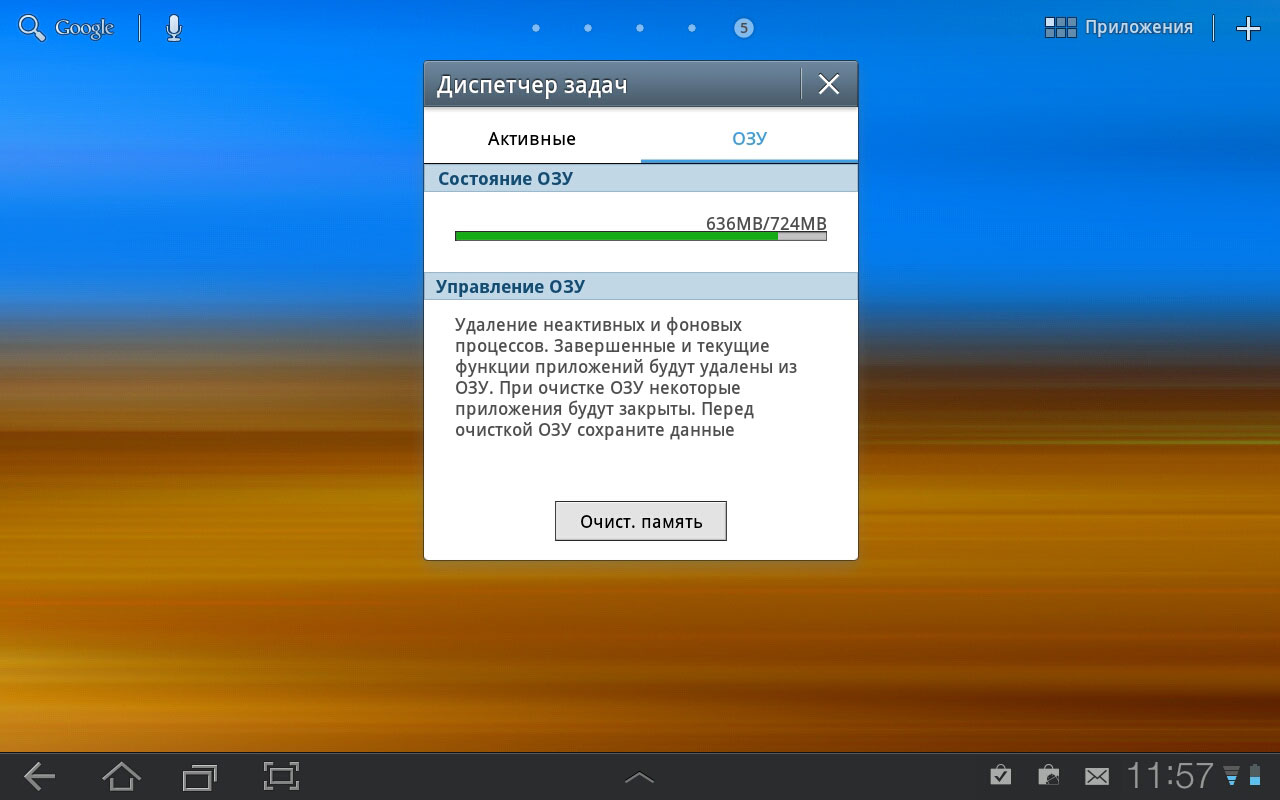Click the plus icon to add widgets
The height and width of the screenshot is (800, 1280).
(x=1248, y=28)
